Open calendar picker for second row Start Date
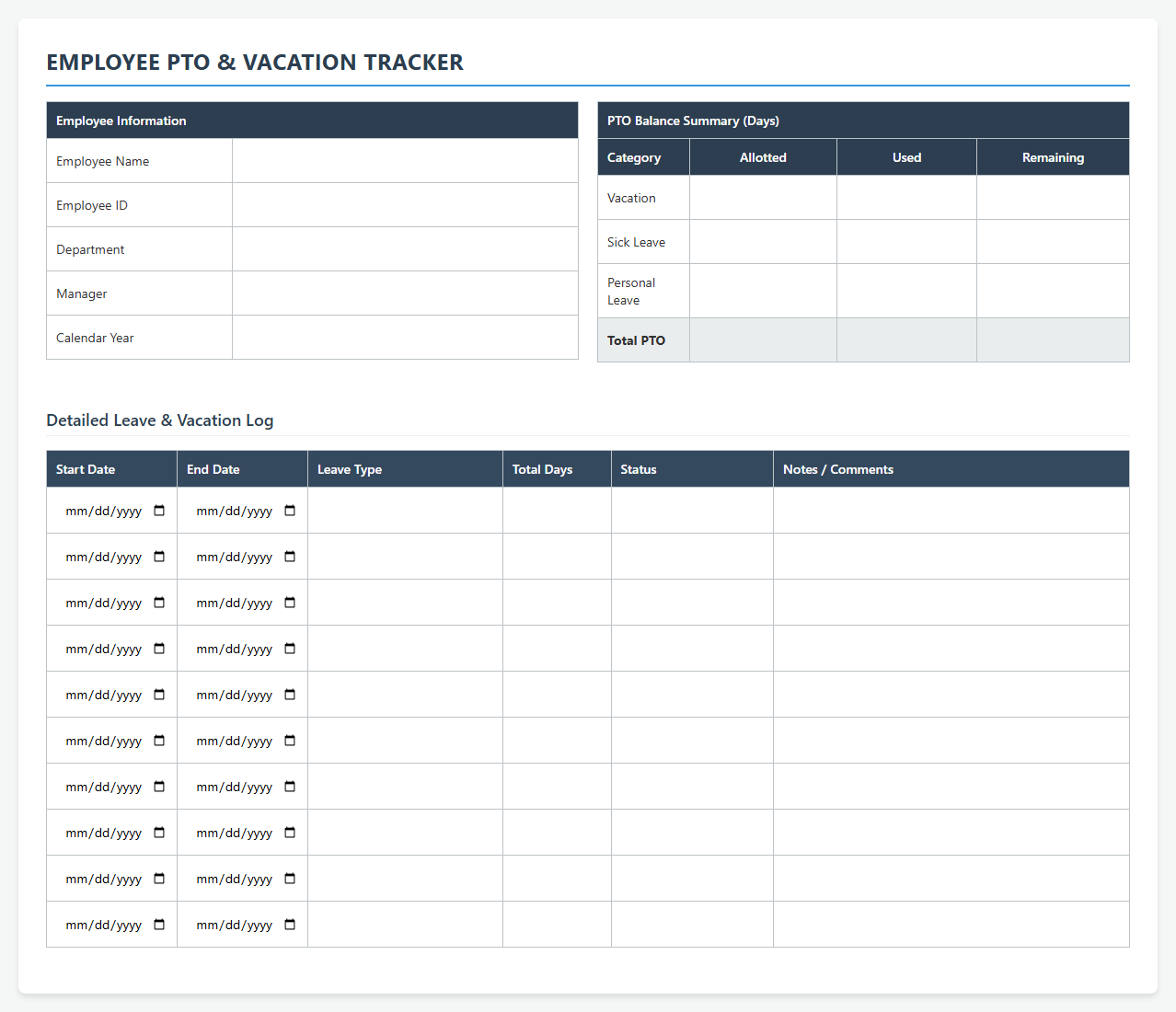The height and width of the screenshot is (1012, 1176). tap(159, 557)
